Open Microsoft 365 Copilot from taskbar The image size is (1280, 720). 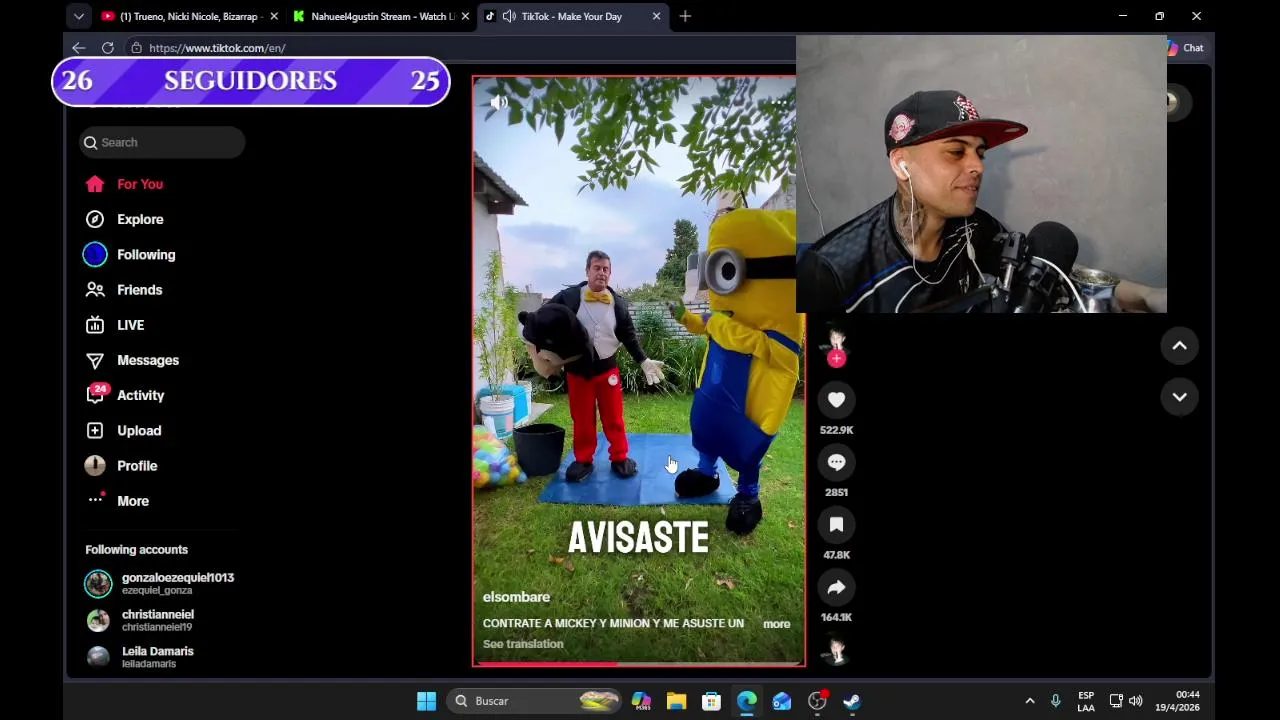click(641, 701)
